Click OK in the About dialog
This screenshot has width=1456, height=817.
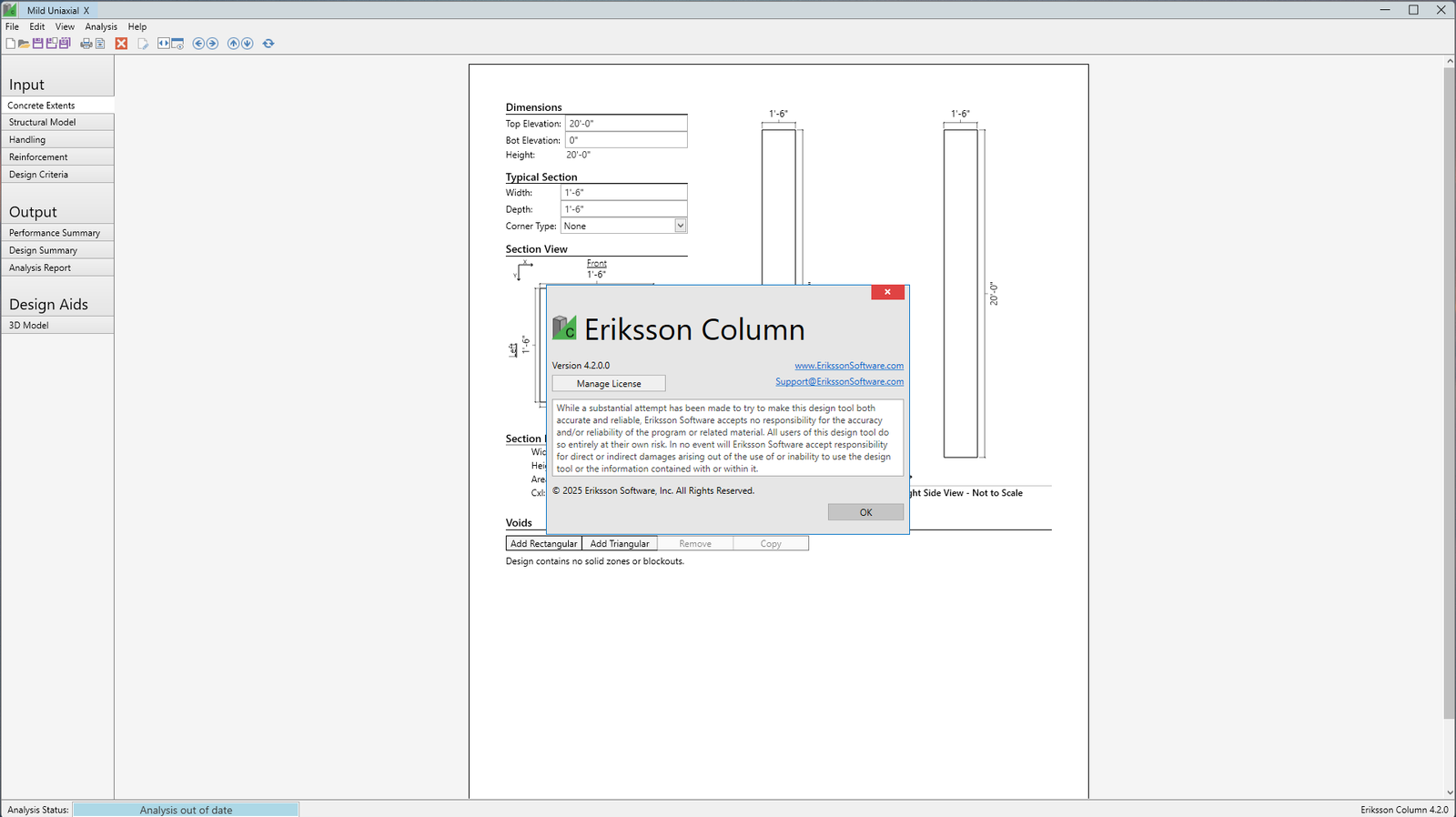[865, 512]
